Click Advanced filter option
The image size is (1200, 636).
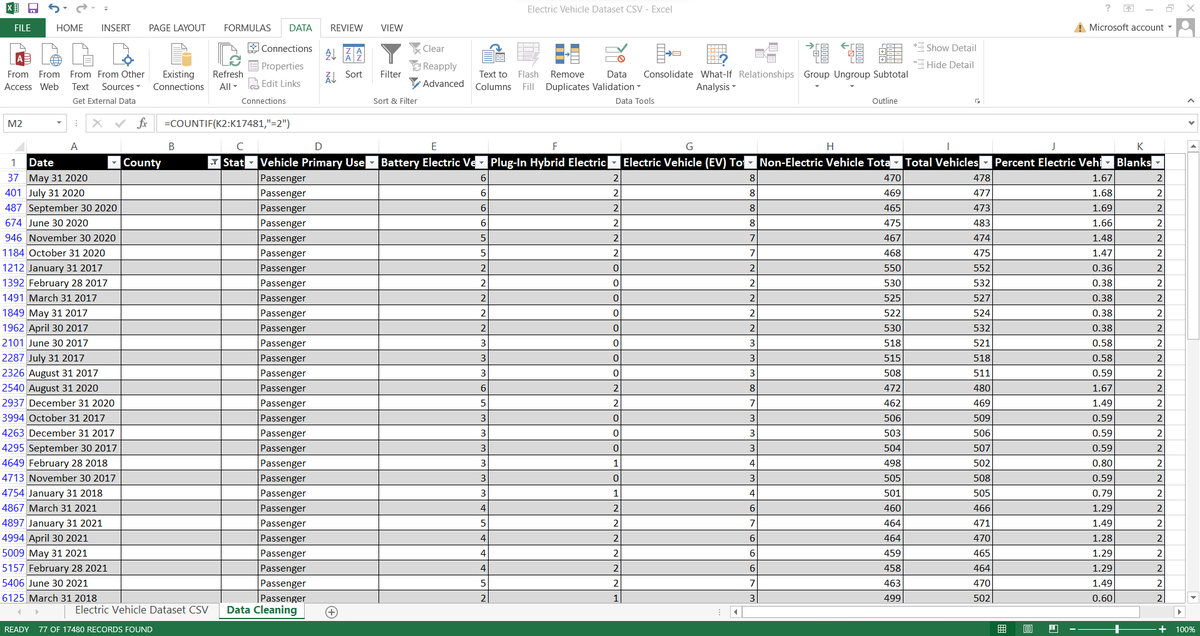[x=437, y=84]
